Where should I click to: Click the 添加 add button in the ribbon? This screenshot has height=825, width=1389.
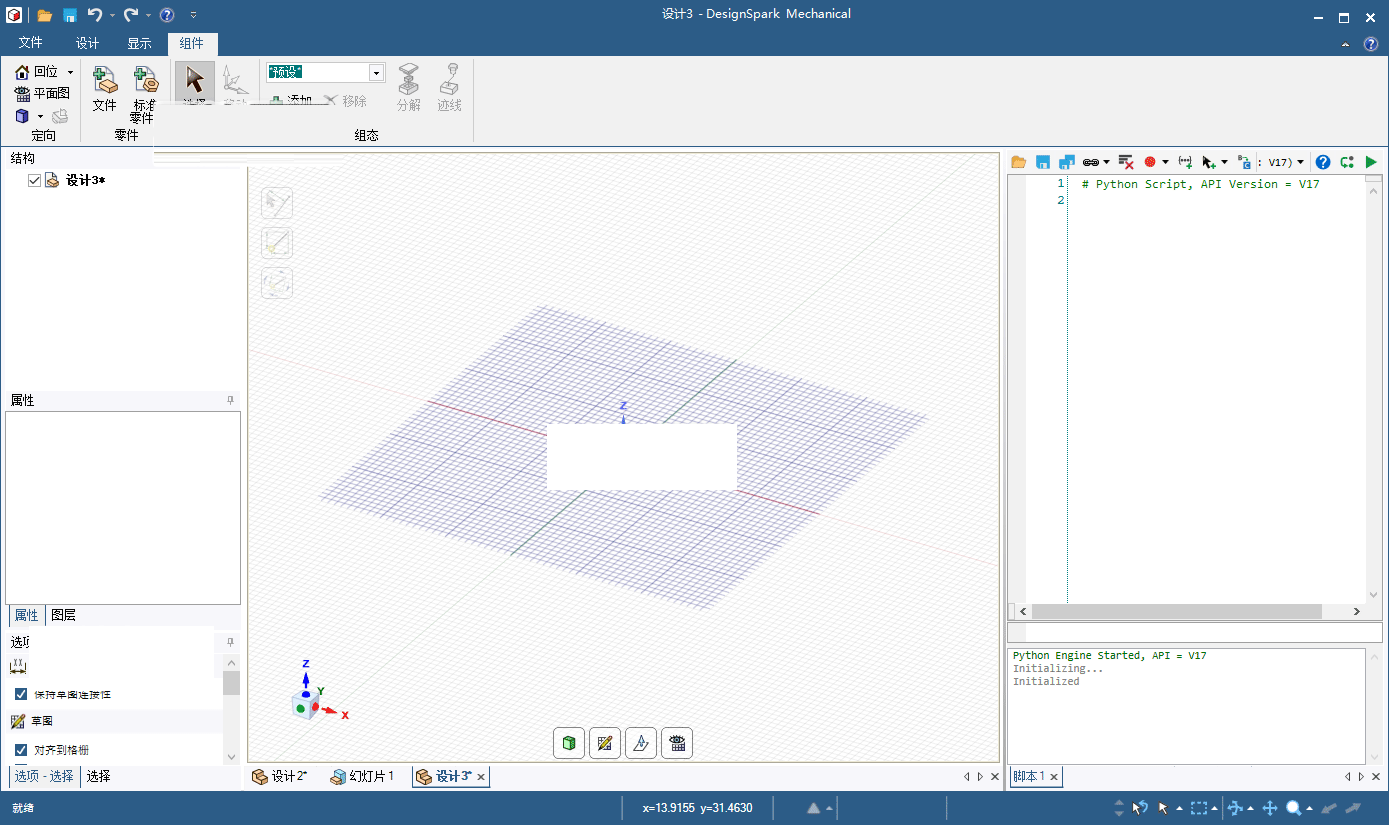(295, 100)
